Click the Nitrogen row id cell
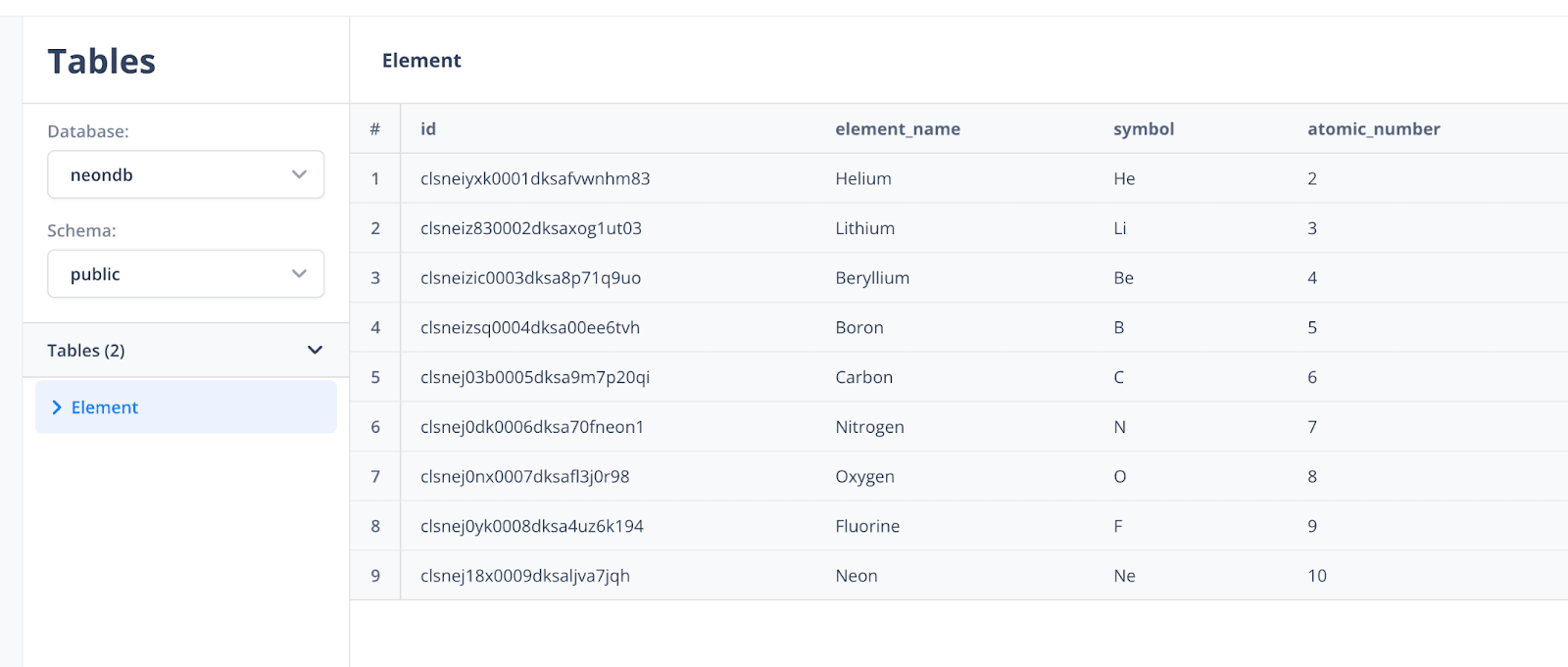 pyautogui.click(x=532, y=427)
